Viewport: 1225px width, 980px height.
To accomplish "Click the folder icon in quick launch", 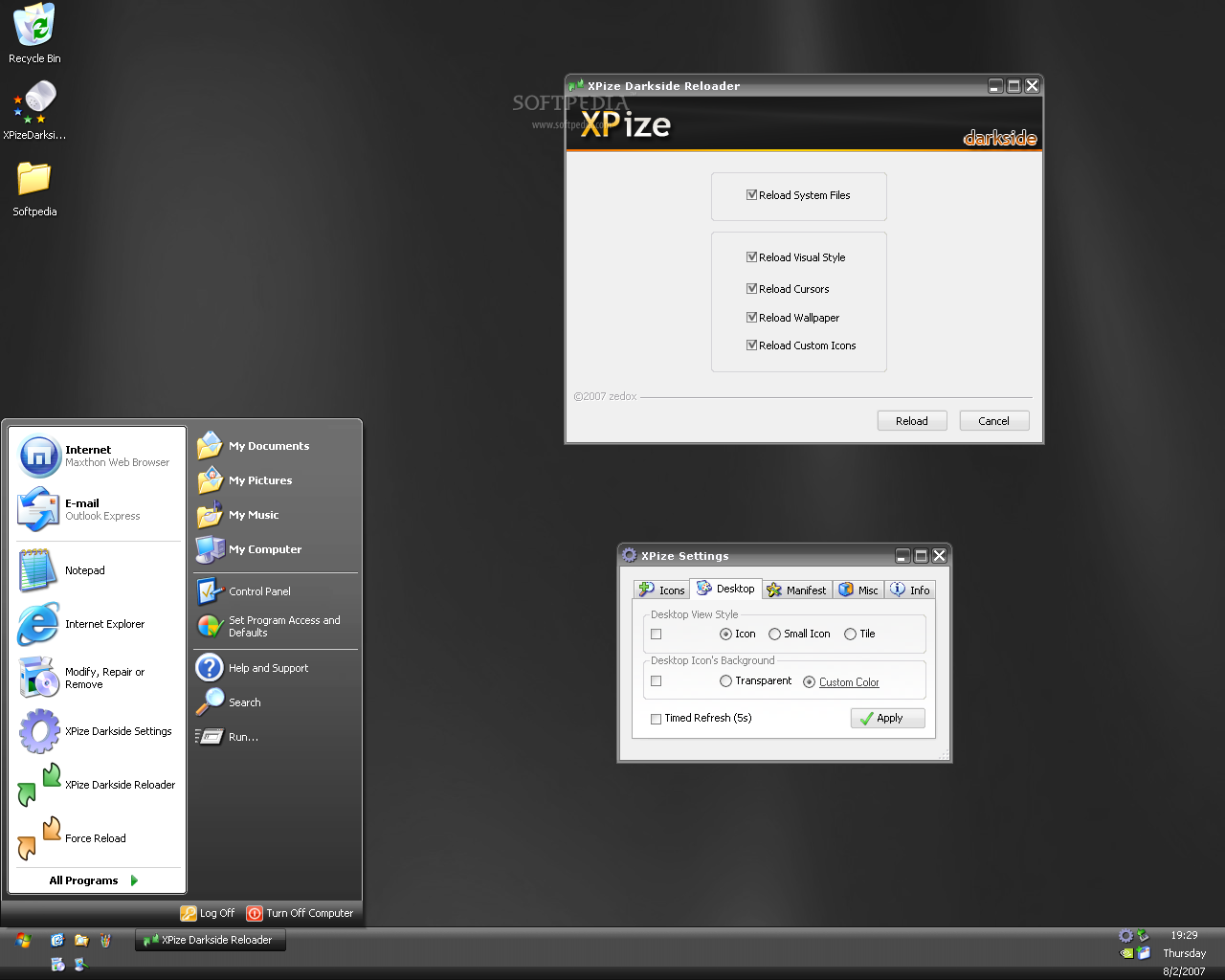I will [x=81, y=940].
